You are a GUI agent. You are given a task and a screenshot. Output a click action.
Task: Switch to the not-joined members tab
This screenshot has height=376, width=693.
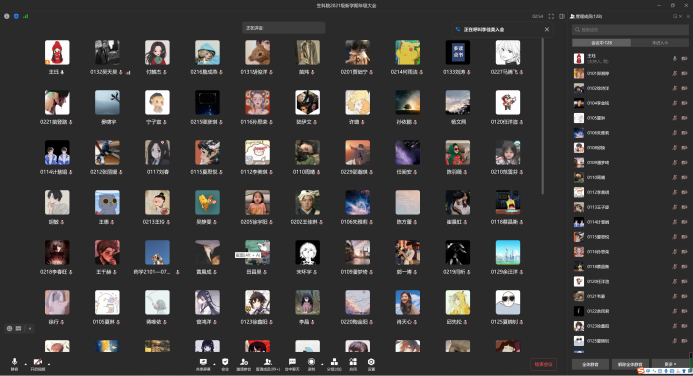[659, 43]
